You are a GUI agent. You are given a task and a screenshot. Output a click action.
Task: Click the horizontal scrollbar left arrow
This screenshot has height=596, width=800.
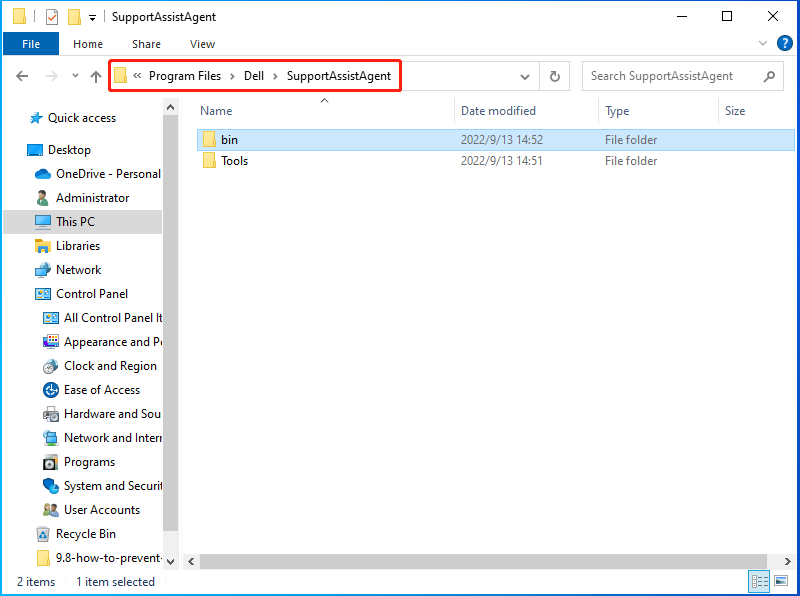click(191, 561)
